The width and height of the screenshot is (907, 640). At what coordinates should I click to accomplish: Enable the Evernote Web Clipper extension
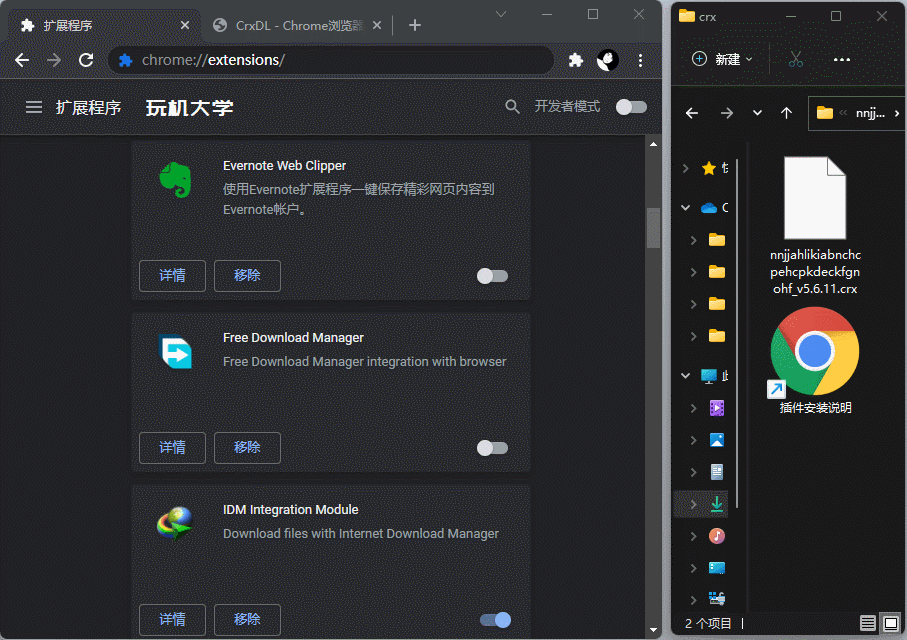(492, 276)
